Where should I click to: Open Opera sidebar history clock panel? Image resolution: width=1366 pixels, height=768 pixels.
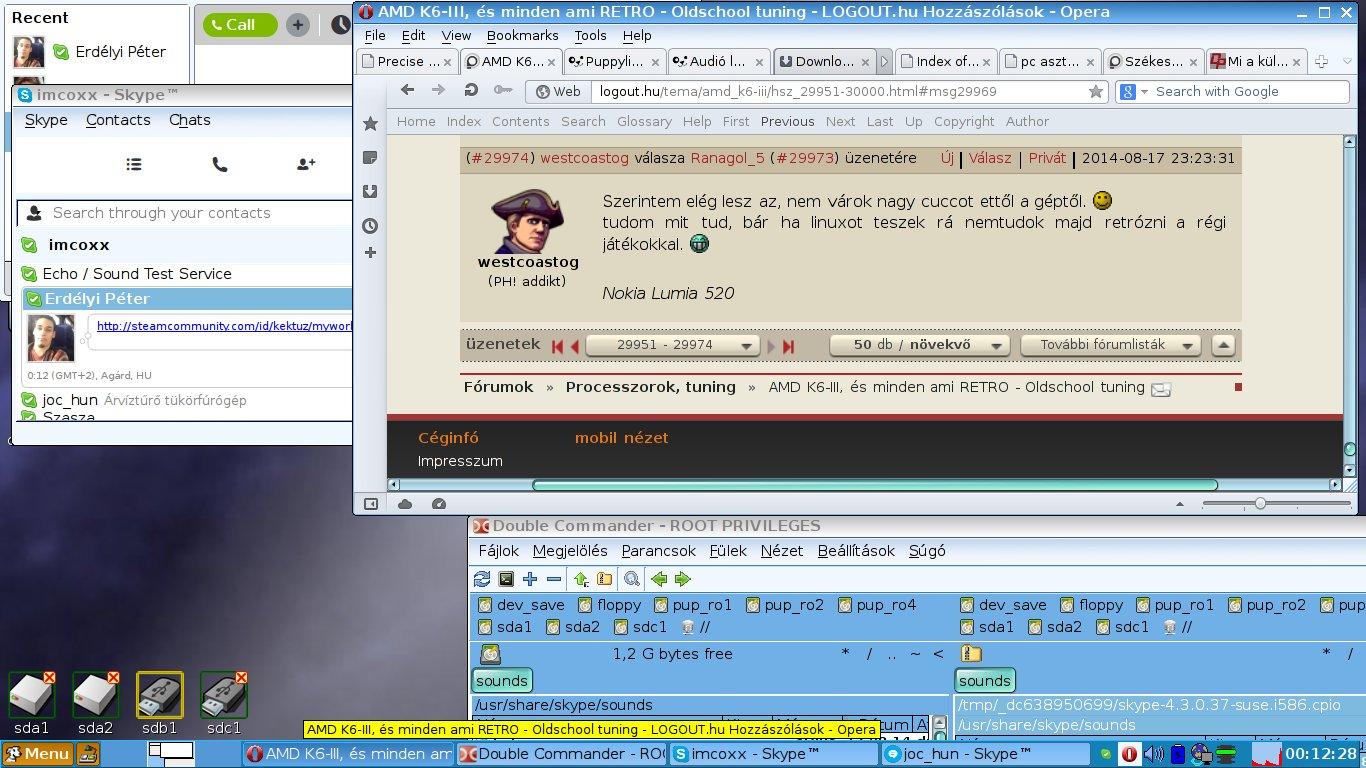[370, 225]
